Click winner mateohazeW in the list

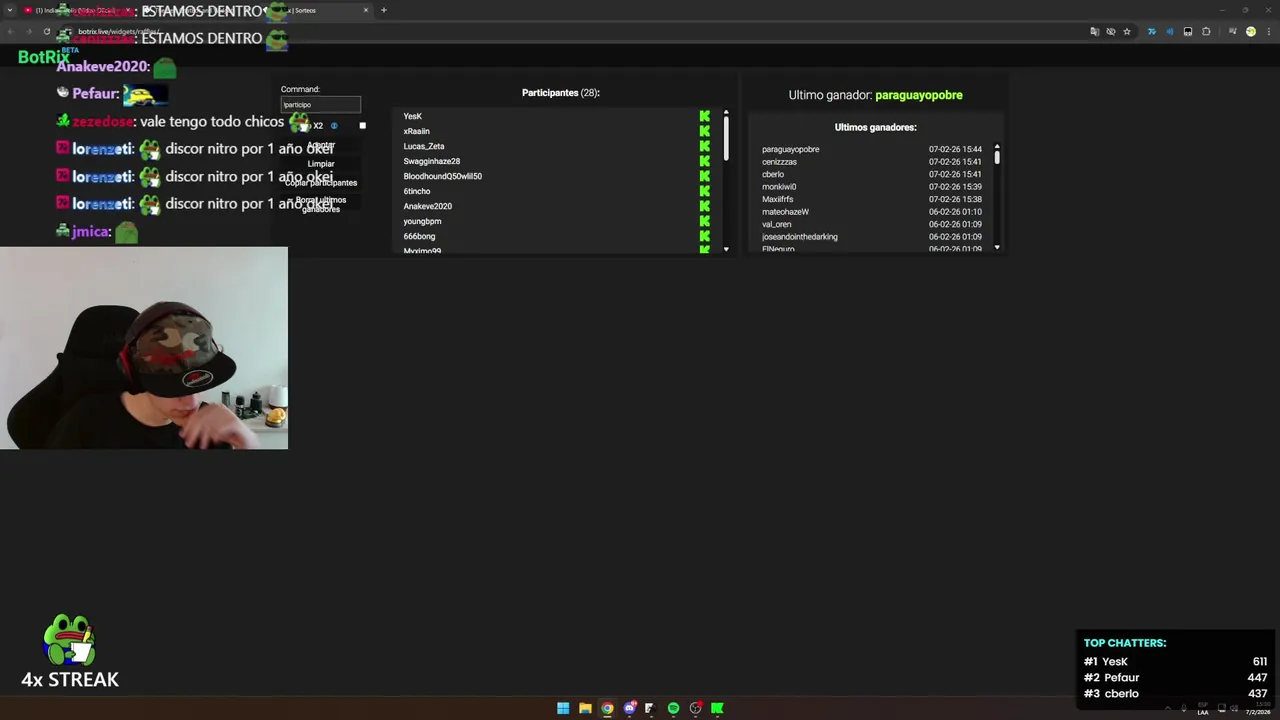785,212
